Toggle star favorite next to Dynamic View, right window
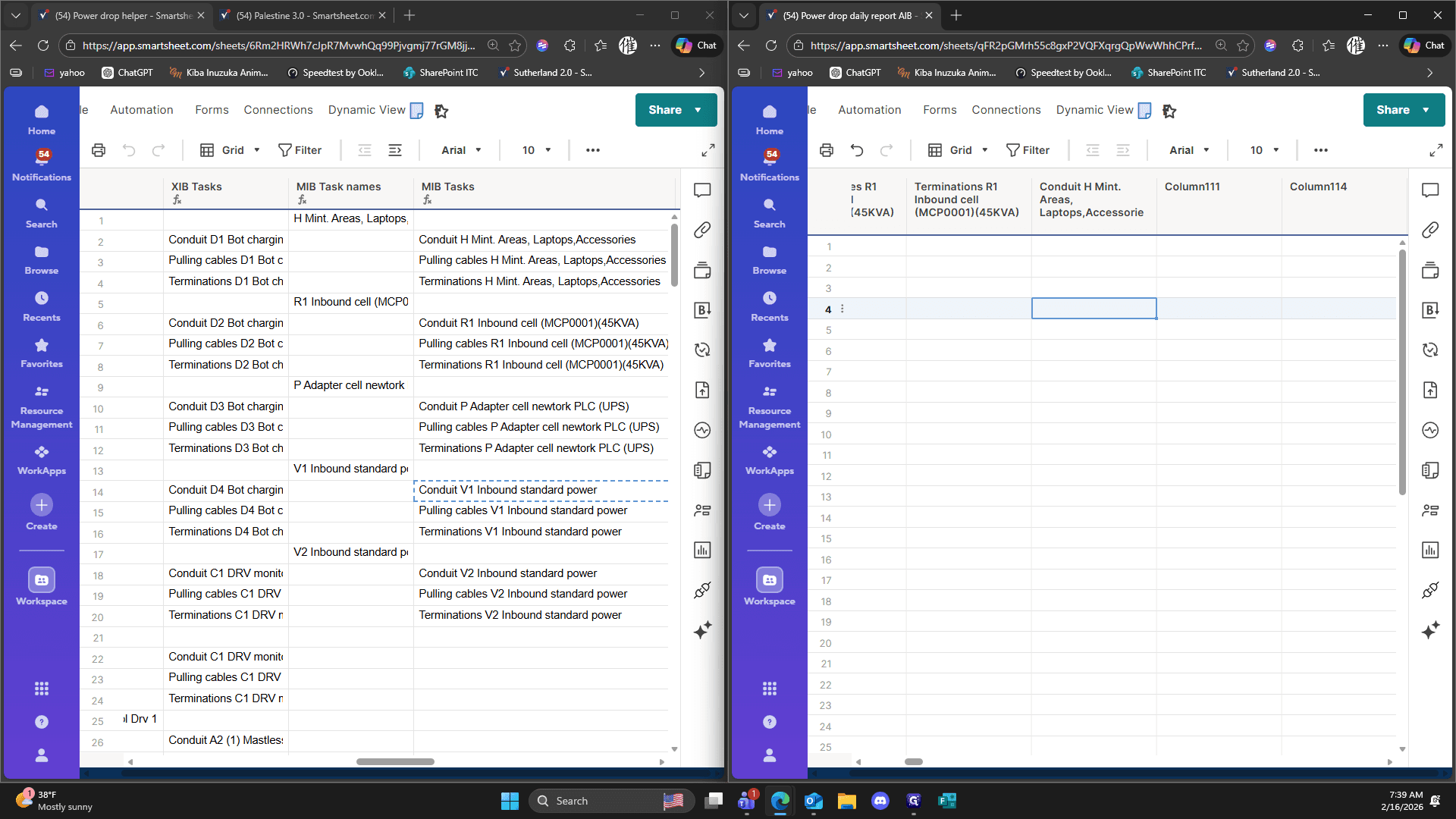This screenshot has height=819, width=1456. click(x=1169, y=111)
